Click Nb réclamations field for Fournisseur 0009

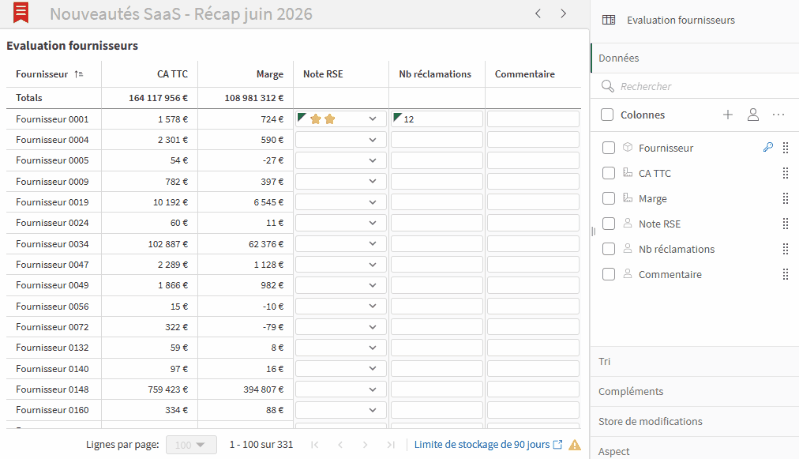coord(437,181)
